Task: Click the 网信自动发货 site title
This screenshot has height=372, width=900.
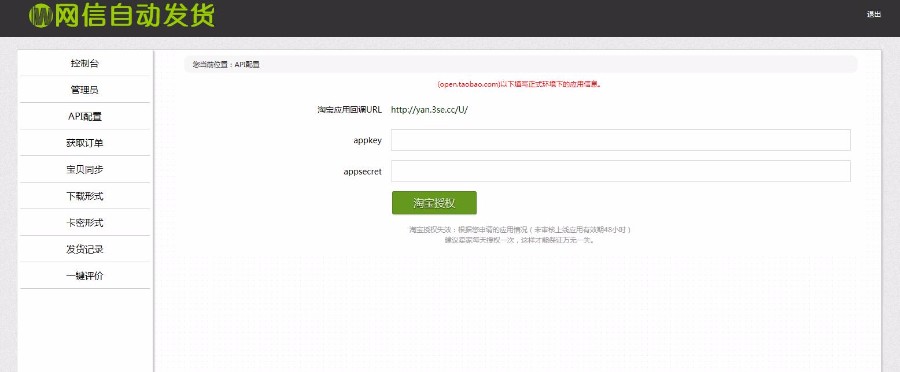Action: tap(135, 16)
